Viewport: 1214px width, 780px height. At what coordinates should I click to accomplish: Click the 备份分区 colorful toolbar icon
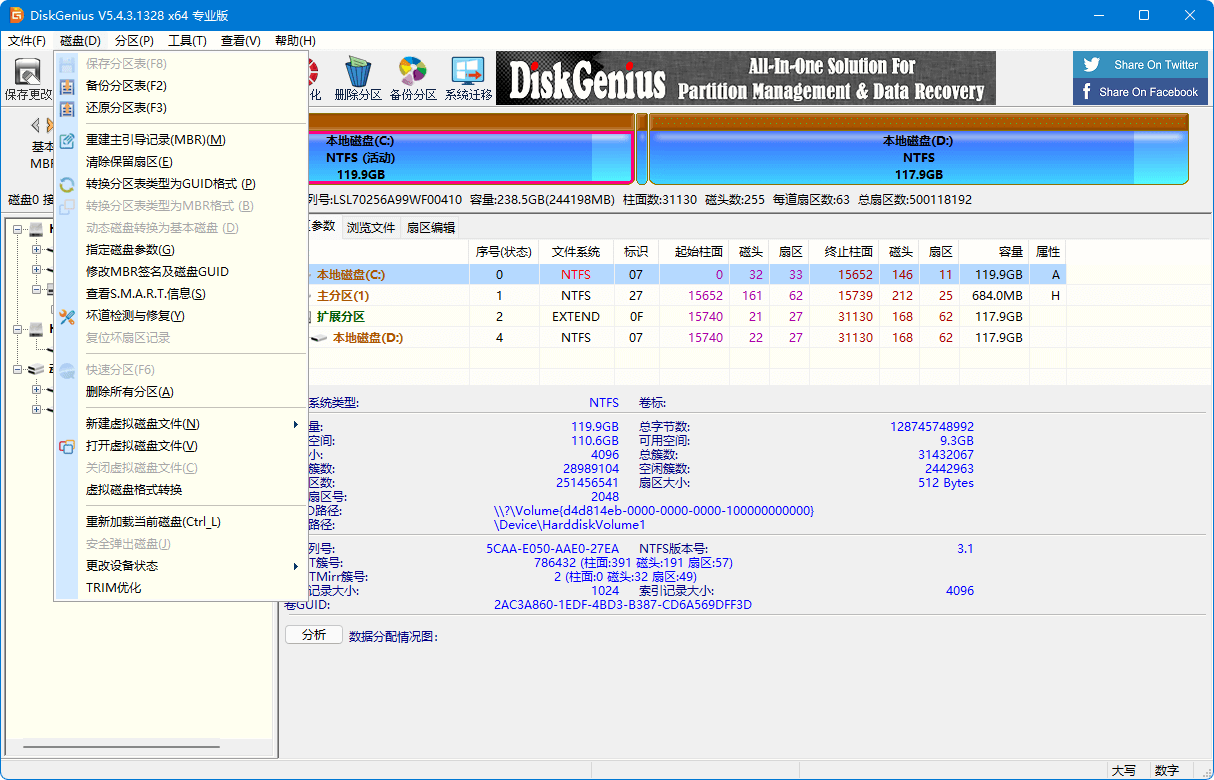coord(413,71)
